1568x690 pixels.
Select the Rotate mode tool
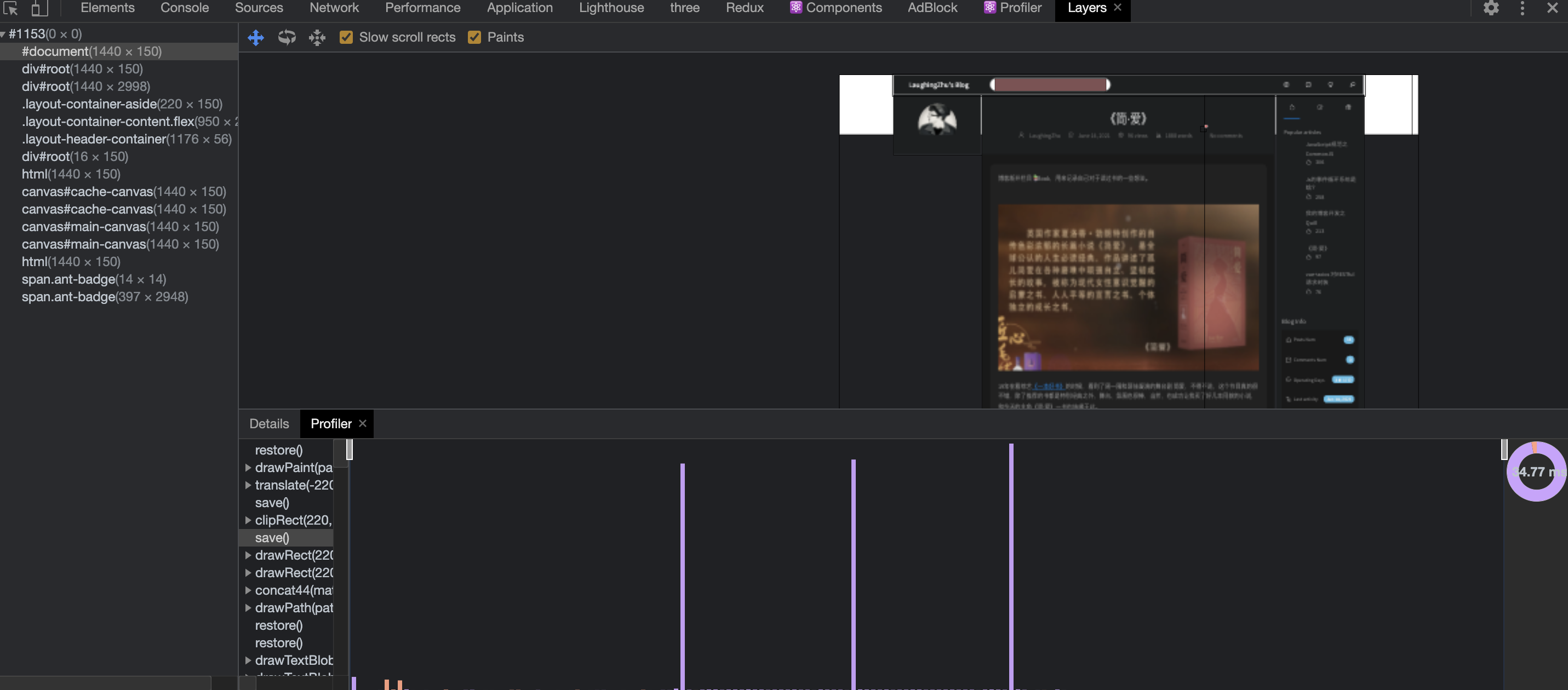coord(287,38)
